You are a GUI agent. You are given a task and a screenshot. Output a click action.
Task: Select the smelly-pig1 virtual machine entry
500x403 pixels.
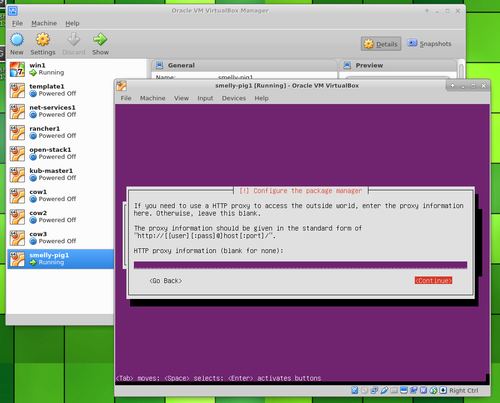(61, 259)
